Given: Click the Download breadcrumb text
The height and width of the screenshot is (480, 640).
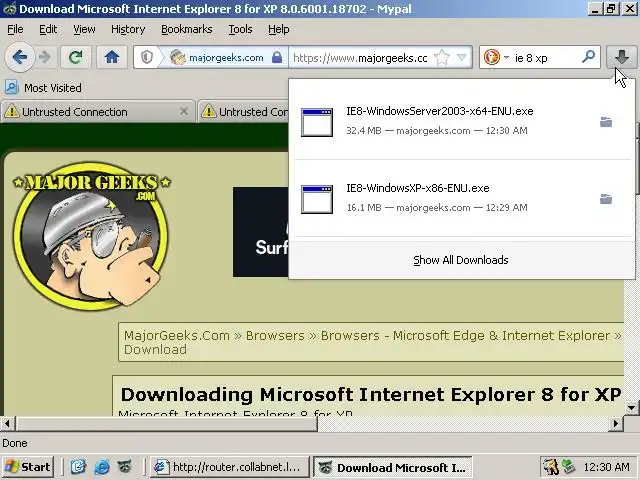Looking at the screenshot, I should tap(156, 350).
